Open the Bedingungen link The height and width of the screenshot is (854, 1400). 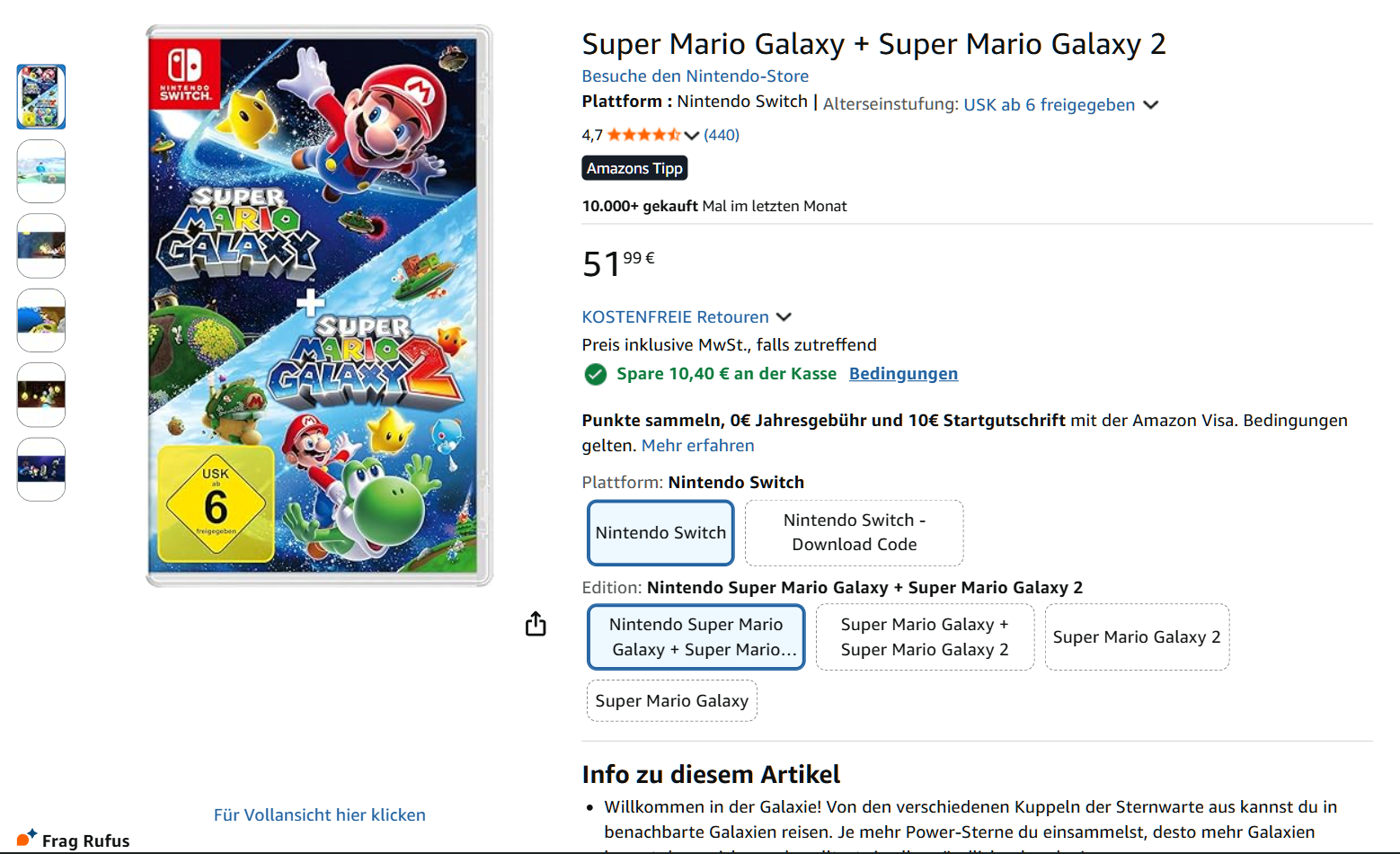point(903,374)
